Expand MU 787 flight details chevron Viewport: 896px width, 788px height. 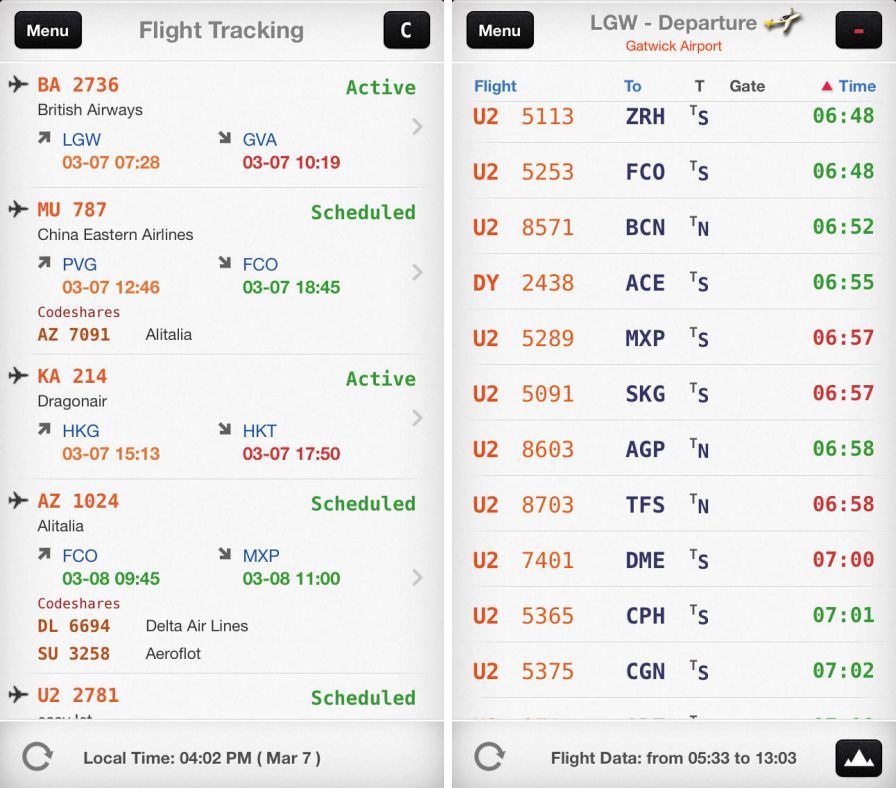(417, 272)
